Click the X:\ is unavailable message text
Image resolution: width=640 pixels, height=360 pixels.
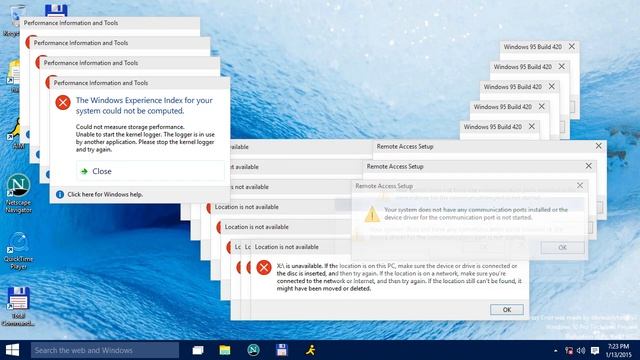pyautogui.click(x=399, y=277)
